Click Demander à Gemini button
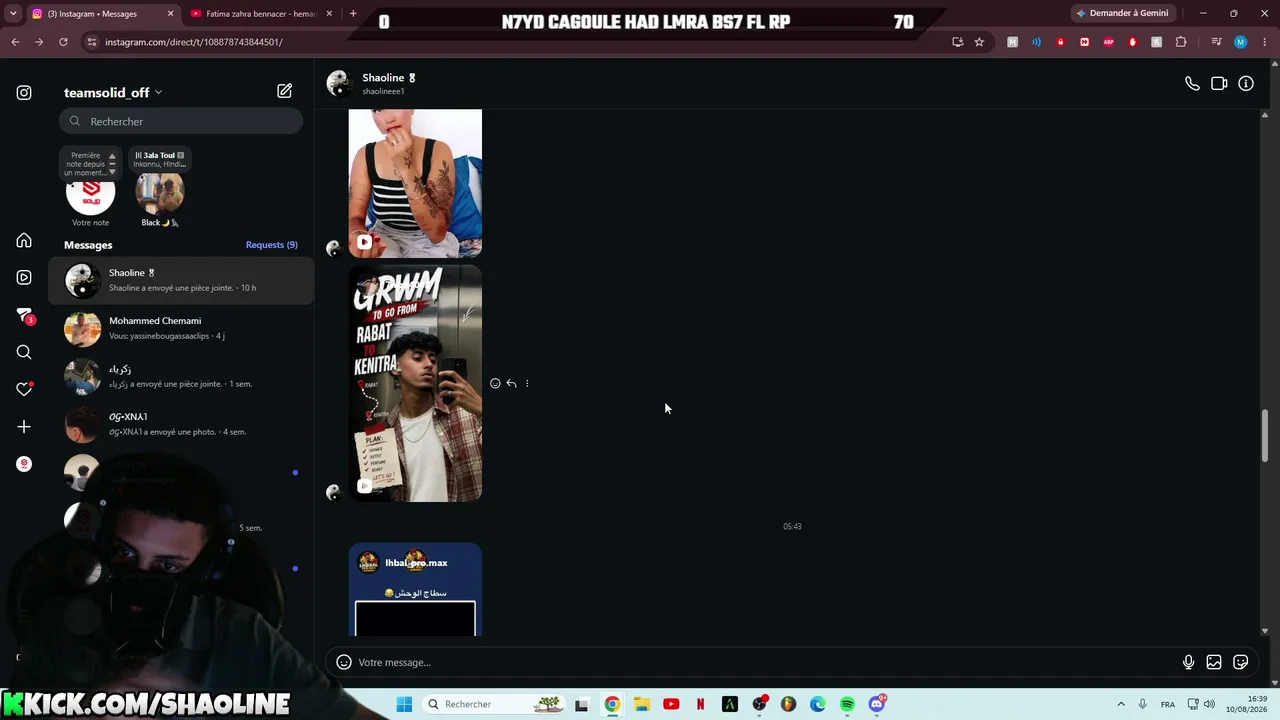The image size is (1280, 720). pos(1122,13)
